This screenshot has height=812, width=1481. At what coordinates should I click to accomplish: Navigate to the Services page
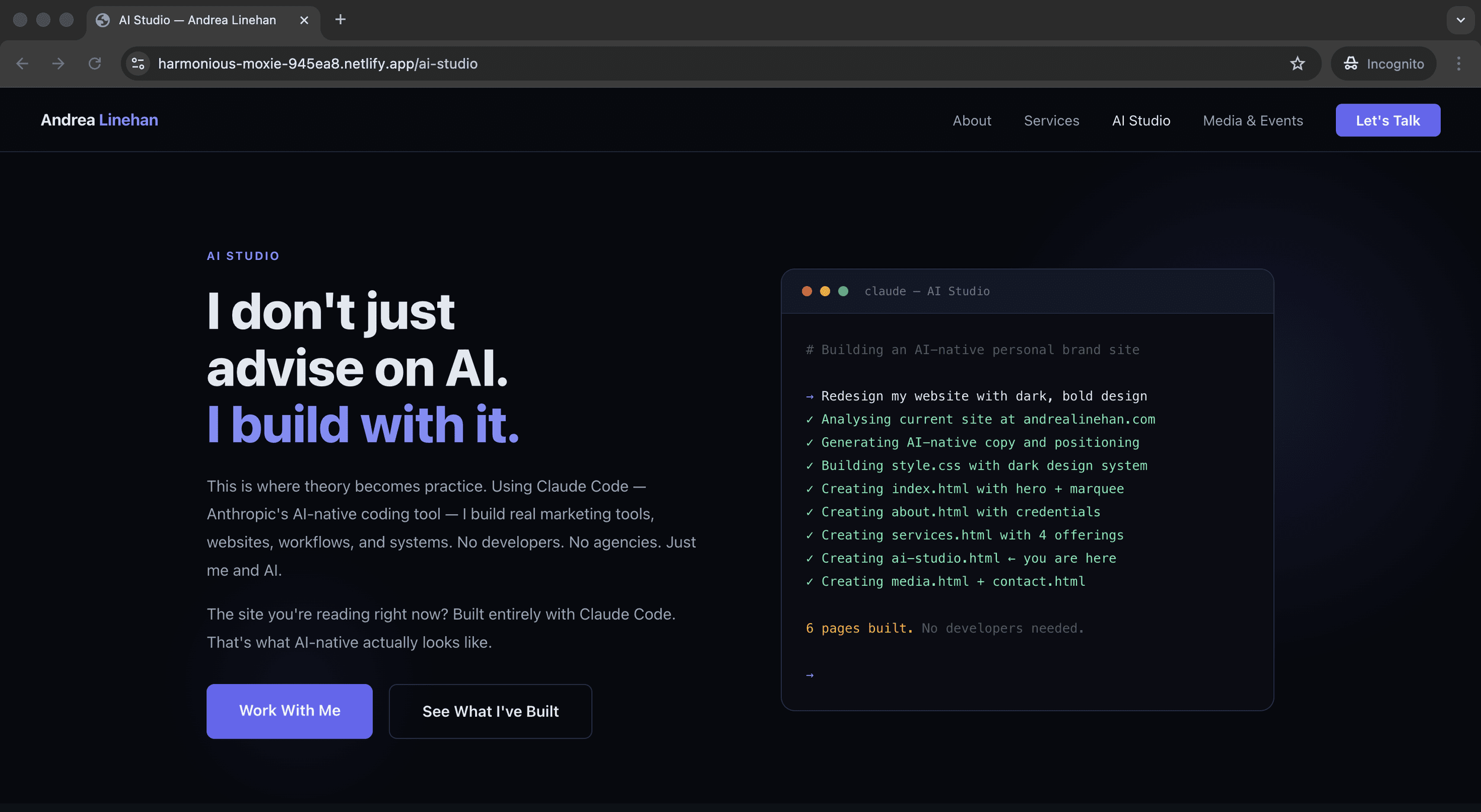pos(1052,120)
